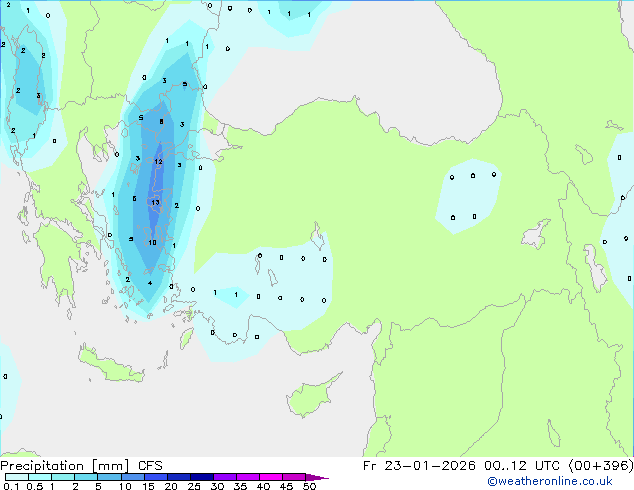The height and width of the screenshot is (490, 634).
Task: Click the '0.1' legend label
Action: [11, 486]
